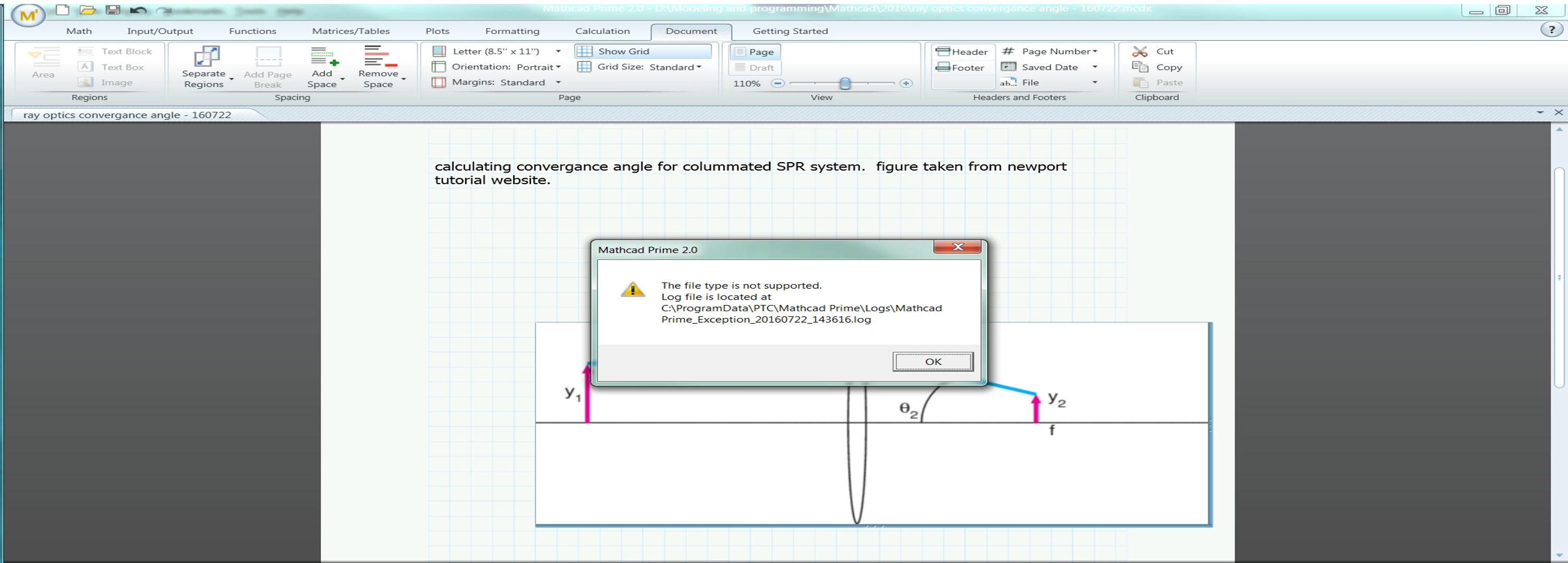Click the Copy icon
The image size is (1568, 563).
click(x=1139, y=67)
